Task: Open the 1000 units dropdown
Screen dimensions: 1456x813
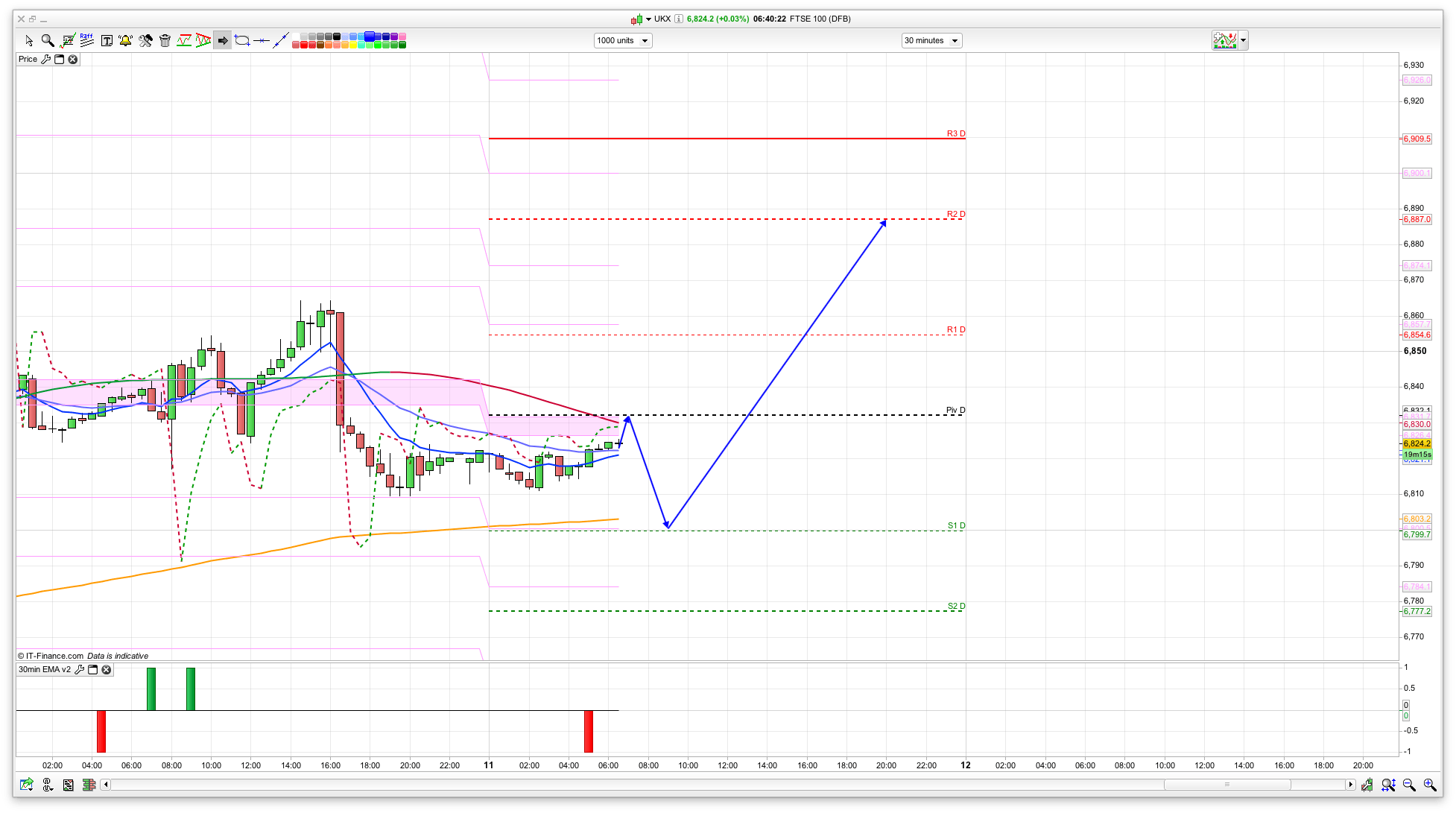Action: [x=623, y=41]
